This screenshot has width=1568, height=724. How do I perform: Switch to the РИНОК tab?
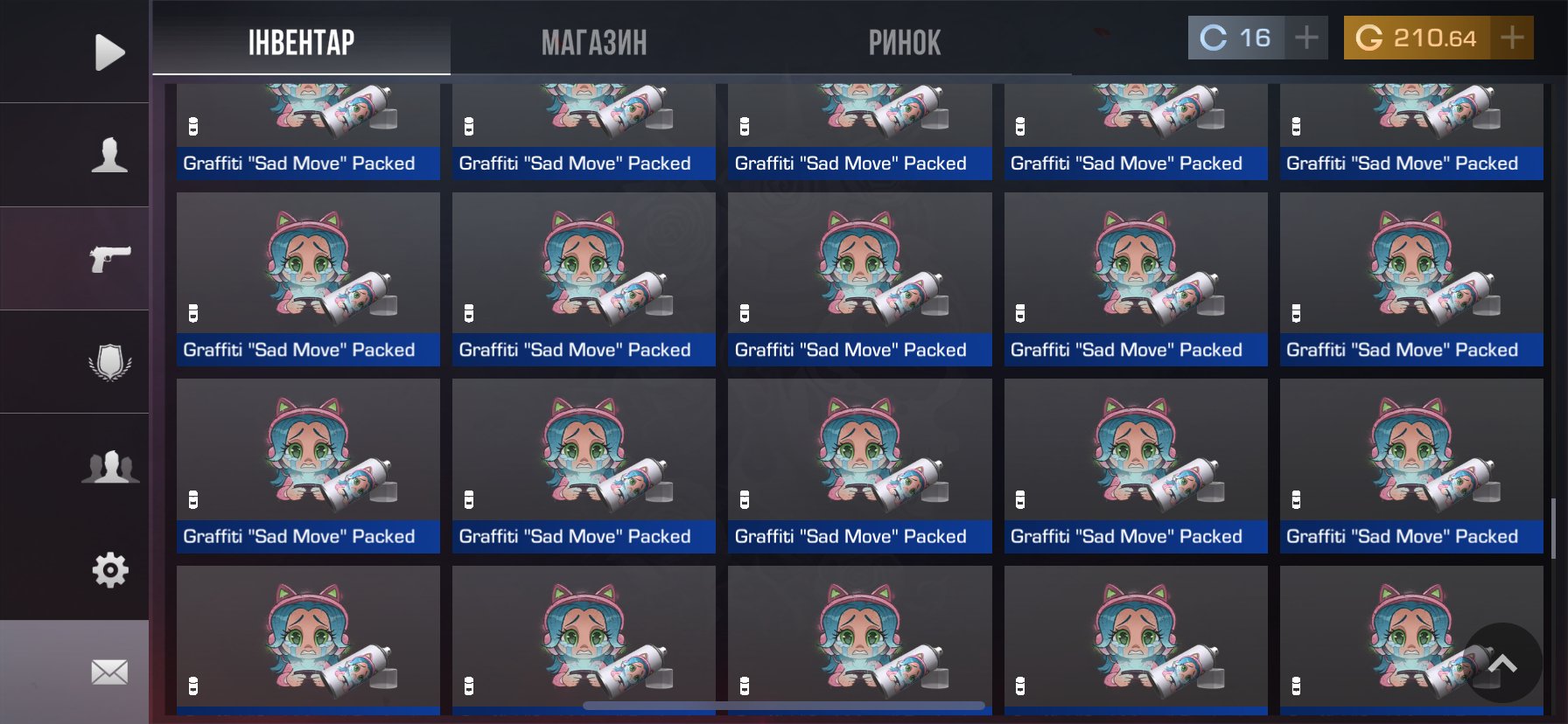905,43
